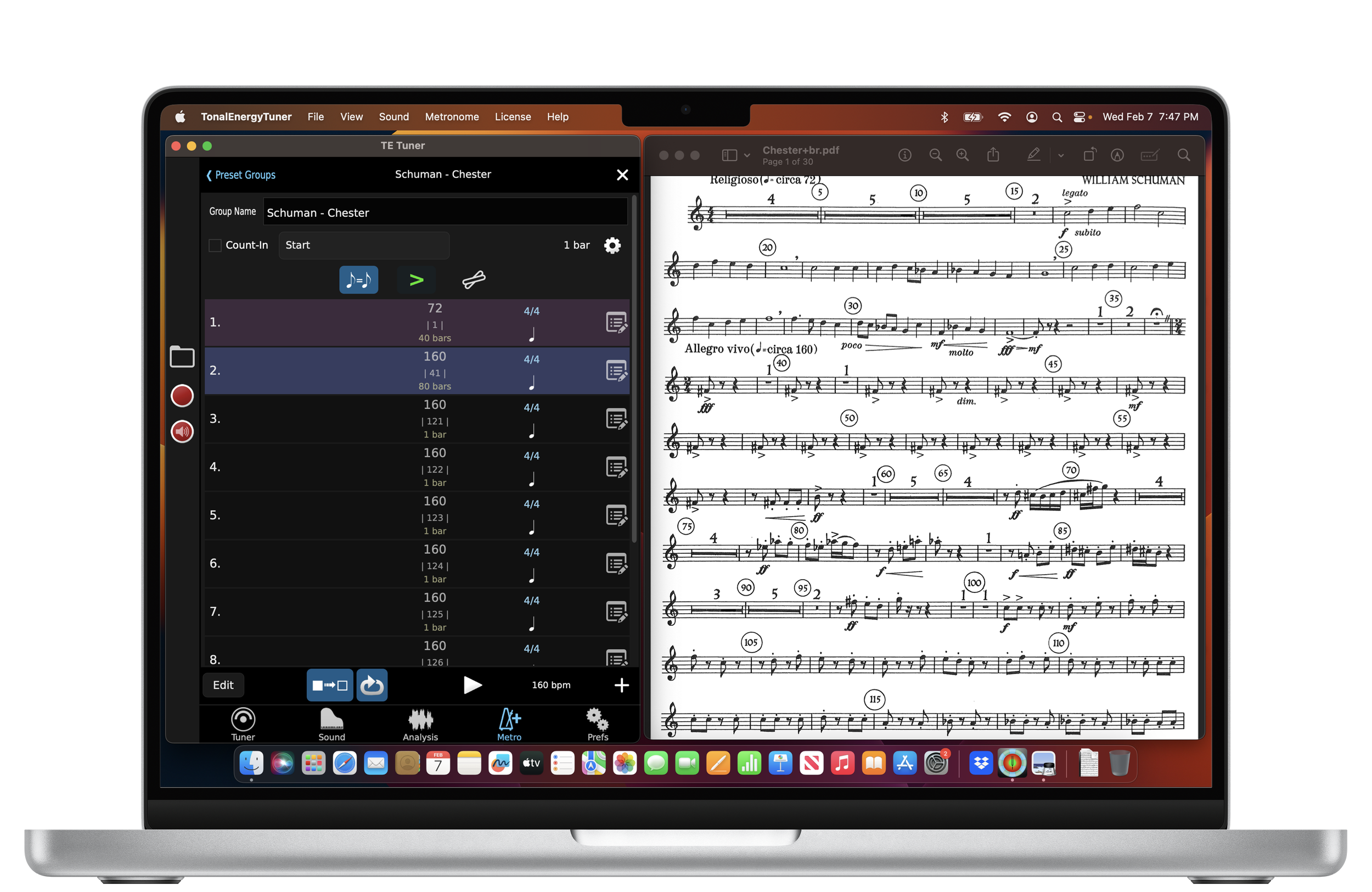Image resolution: width=1372 pixels, height=892 pixels.
Task: Start metronome playback
Action: pyautogui.click(x=472, y=686)
